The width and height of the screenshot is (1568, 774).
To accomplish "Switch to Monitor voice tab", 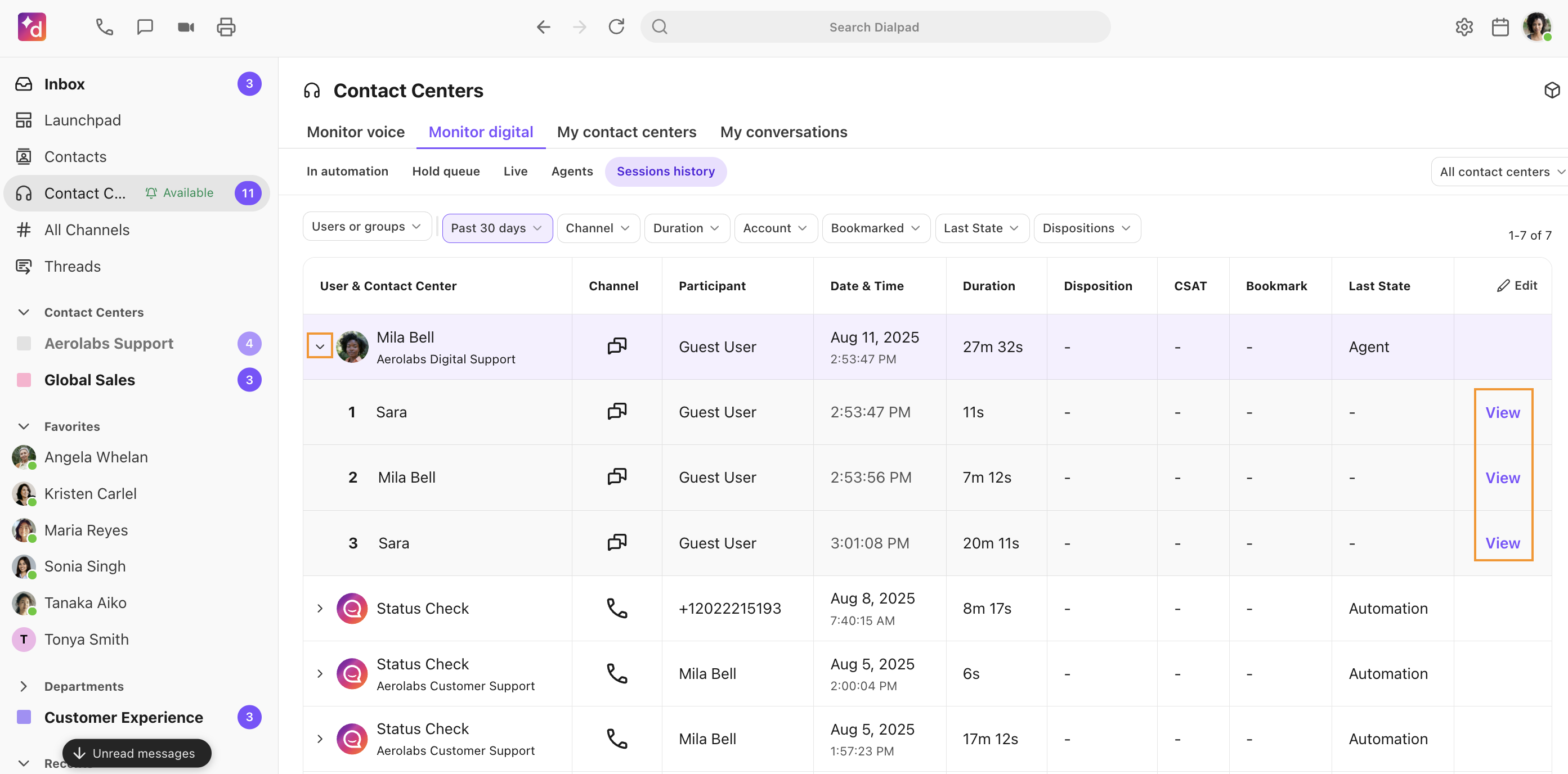I will click(356, 132).
